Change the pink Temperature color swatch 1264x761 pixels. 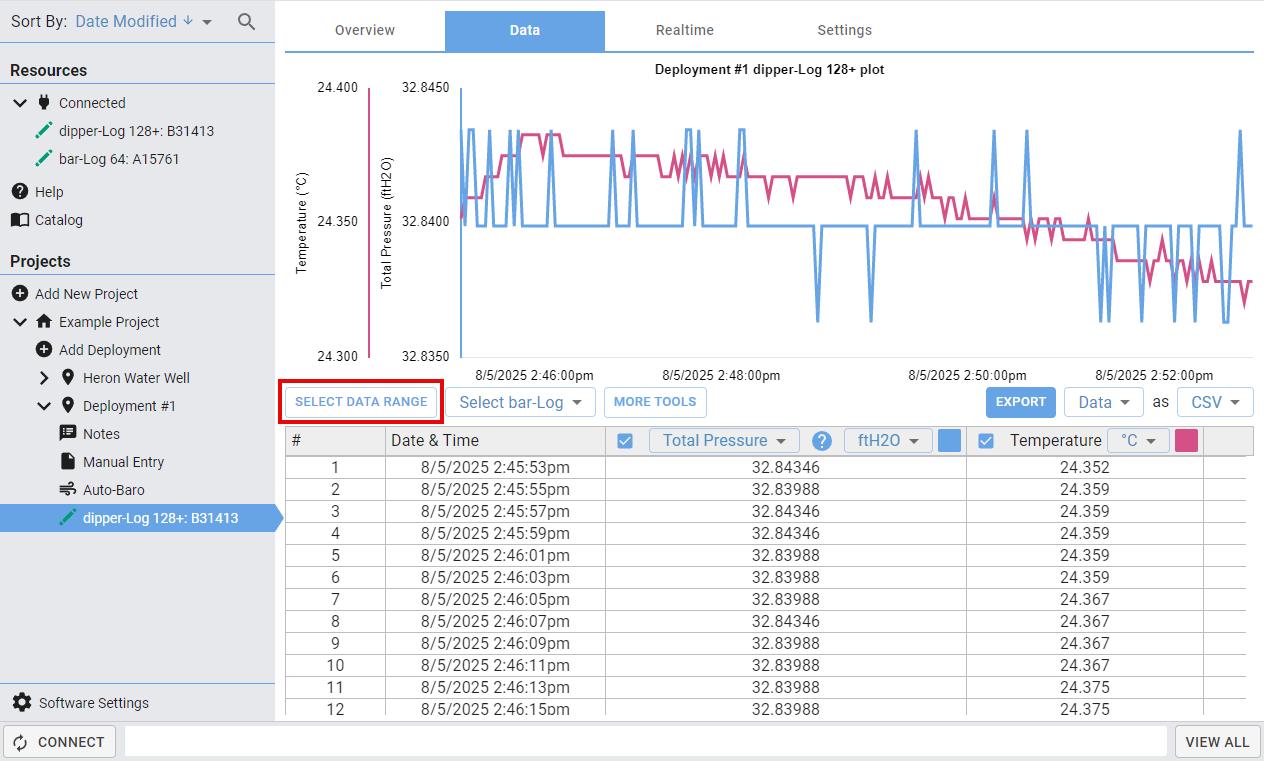click(x=1186, y=440)
